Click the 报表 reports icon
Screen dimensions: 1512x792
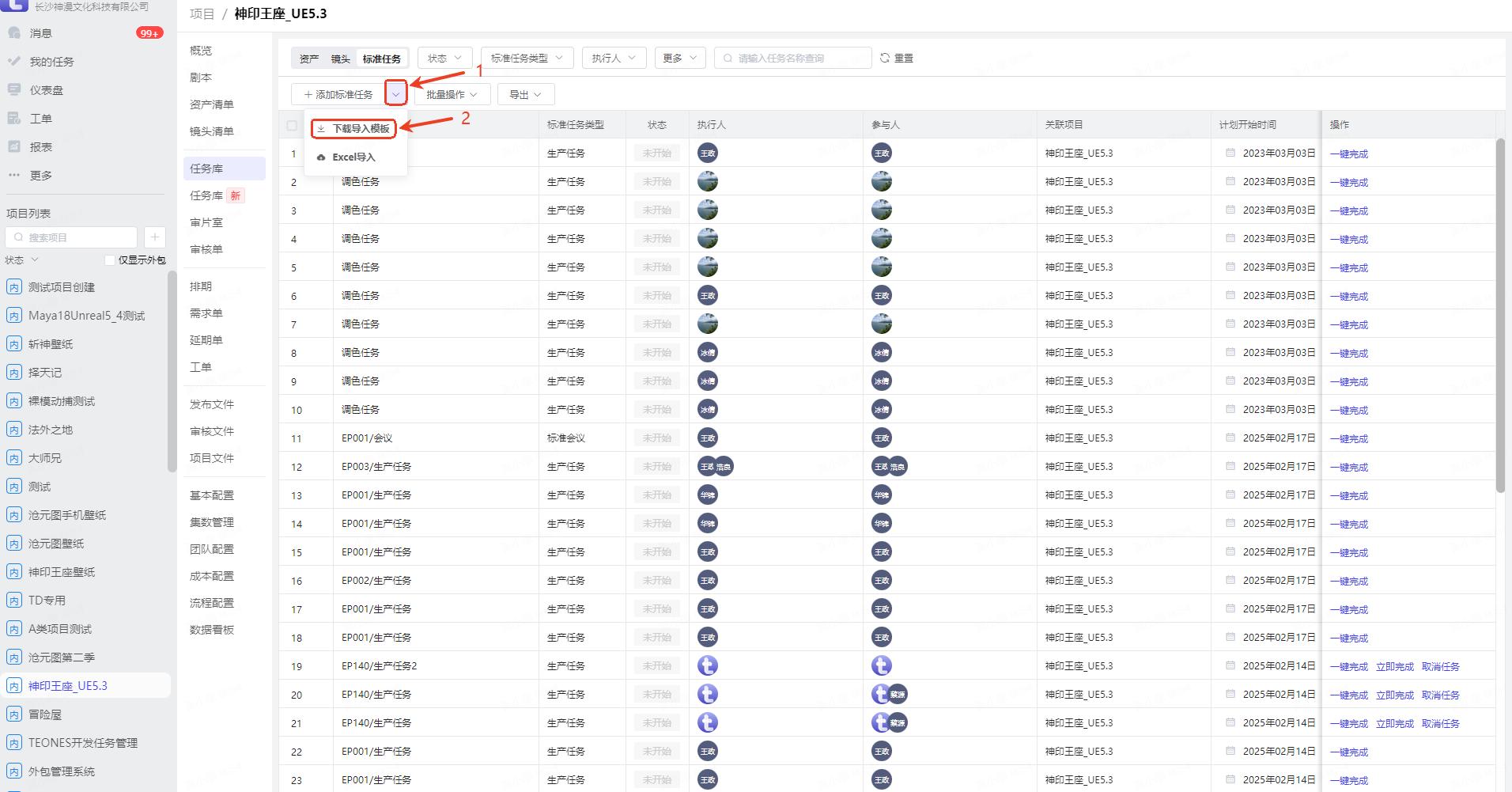click(14, 147)
